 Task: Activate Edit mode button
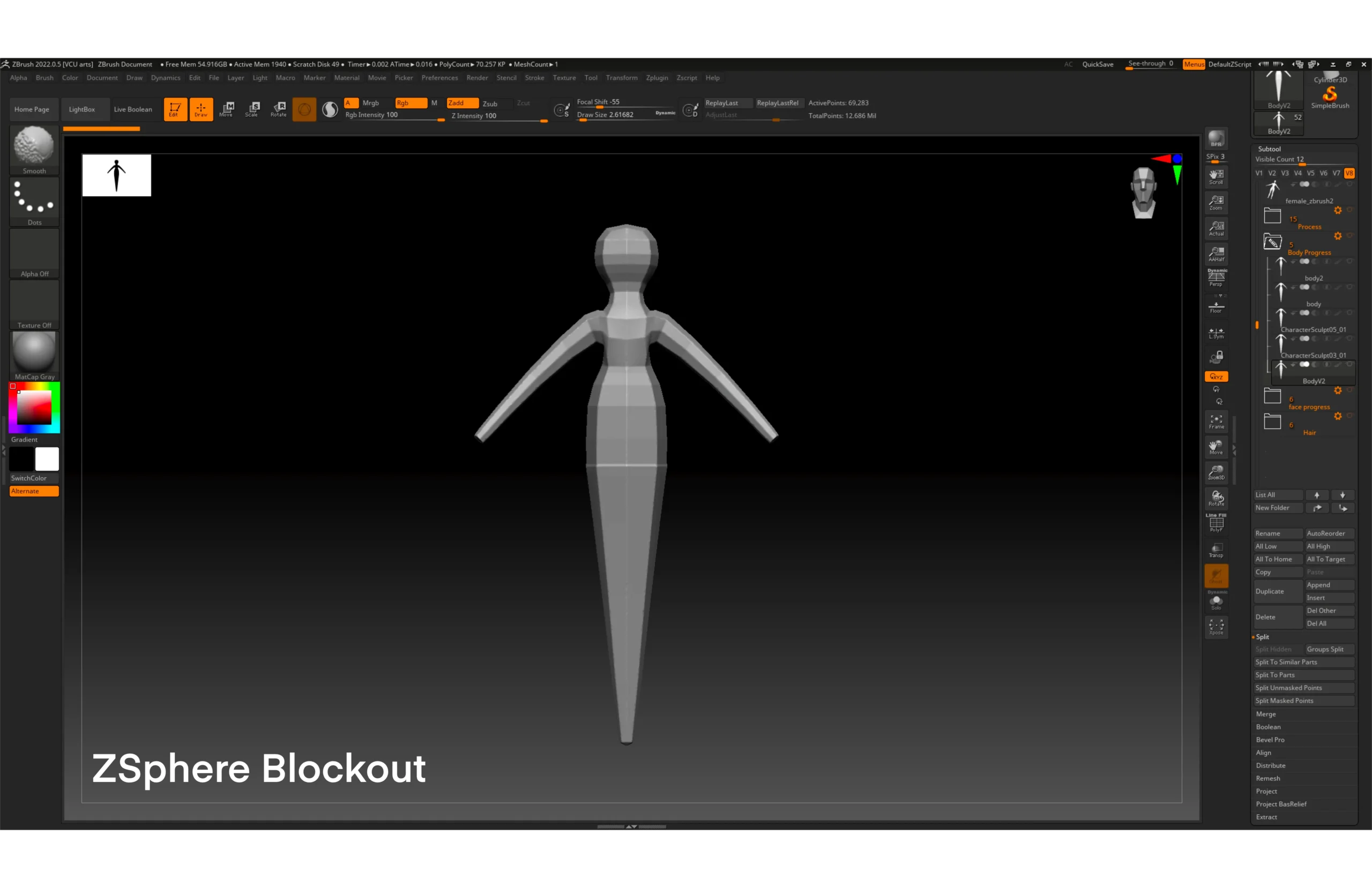click(x=175, y=109)
